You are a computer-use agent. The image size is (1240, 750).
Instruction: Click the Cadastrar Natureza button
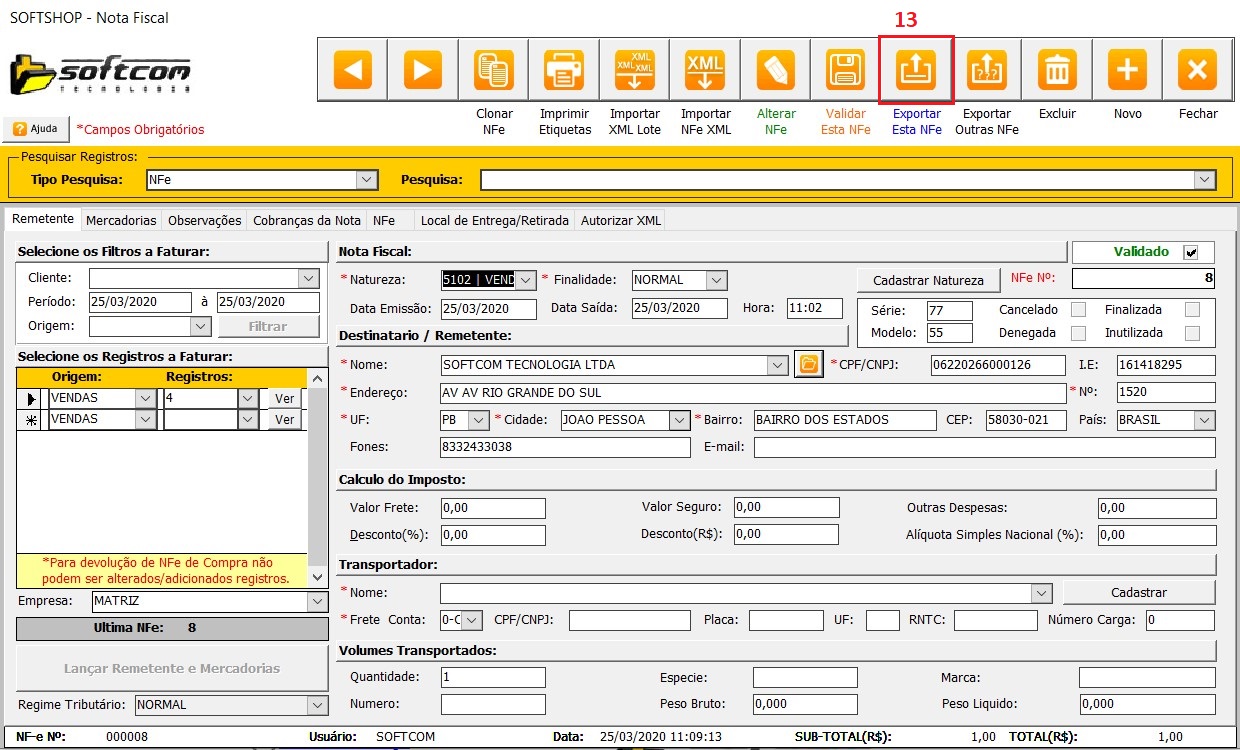tap(929, 280)
